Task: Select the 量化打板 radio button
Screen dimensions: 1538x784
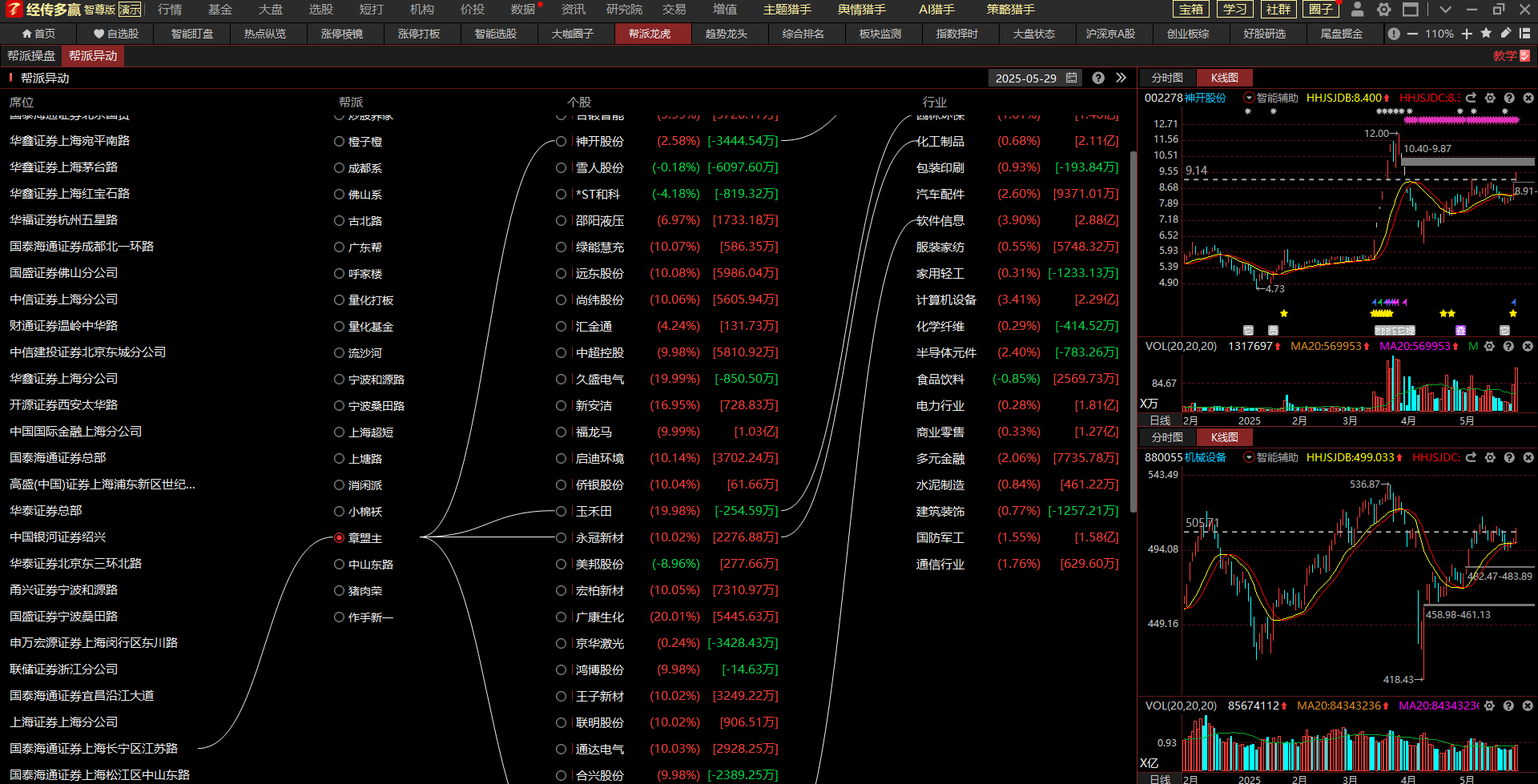Action: point(339,300)
